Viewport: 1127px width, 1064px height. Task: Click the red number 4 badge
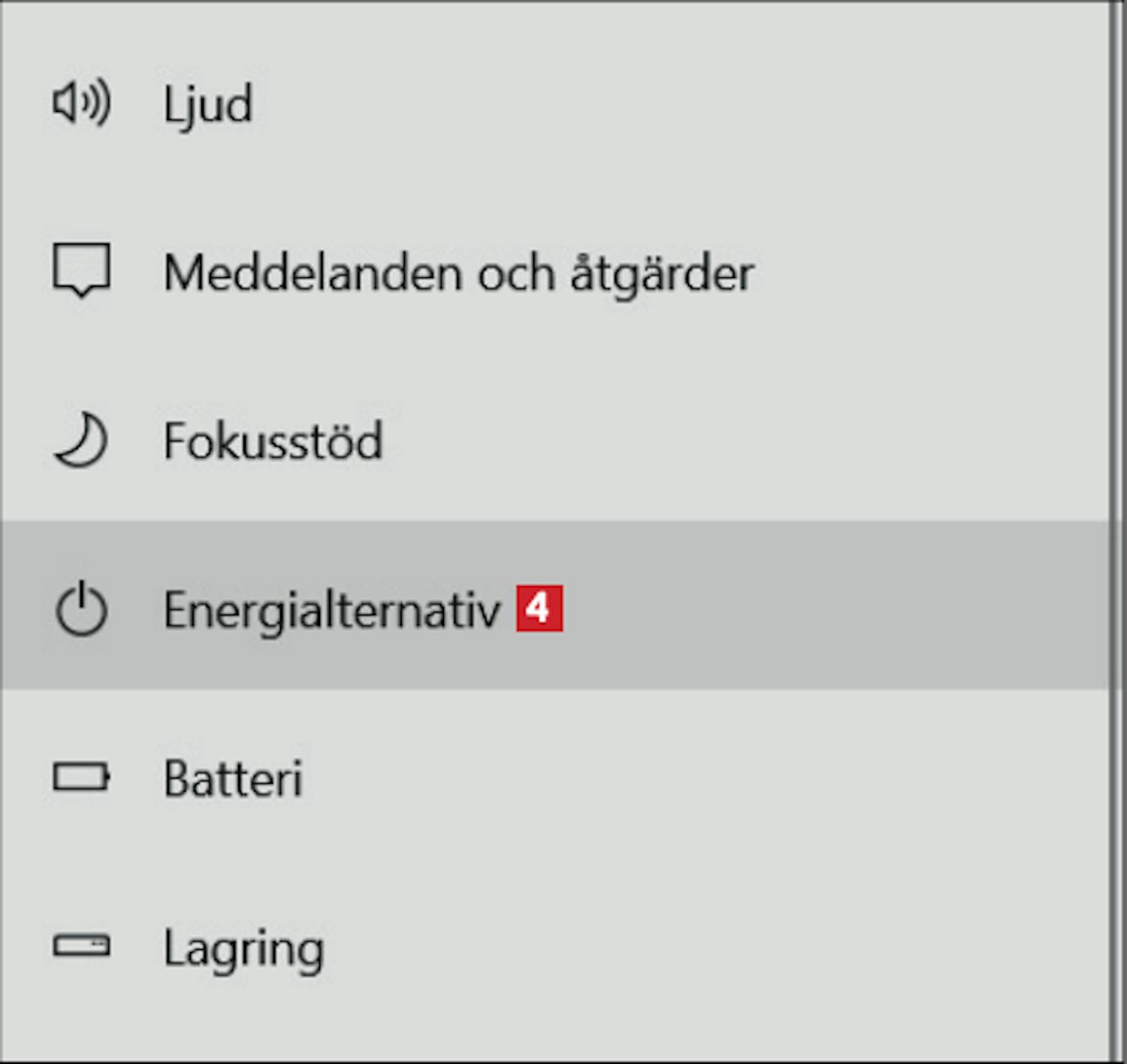point(539,608)
